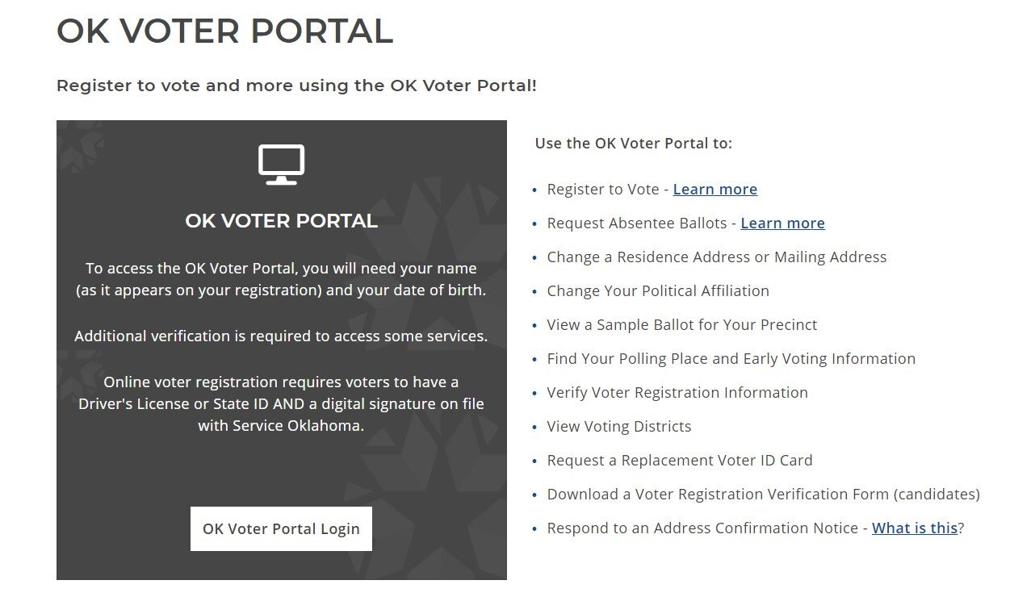Click Change a Residence Address or Mailing Address
The width and height of the screenshot is (1035, 597).
point(716,256)
